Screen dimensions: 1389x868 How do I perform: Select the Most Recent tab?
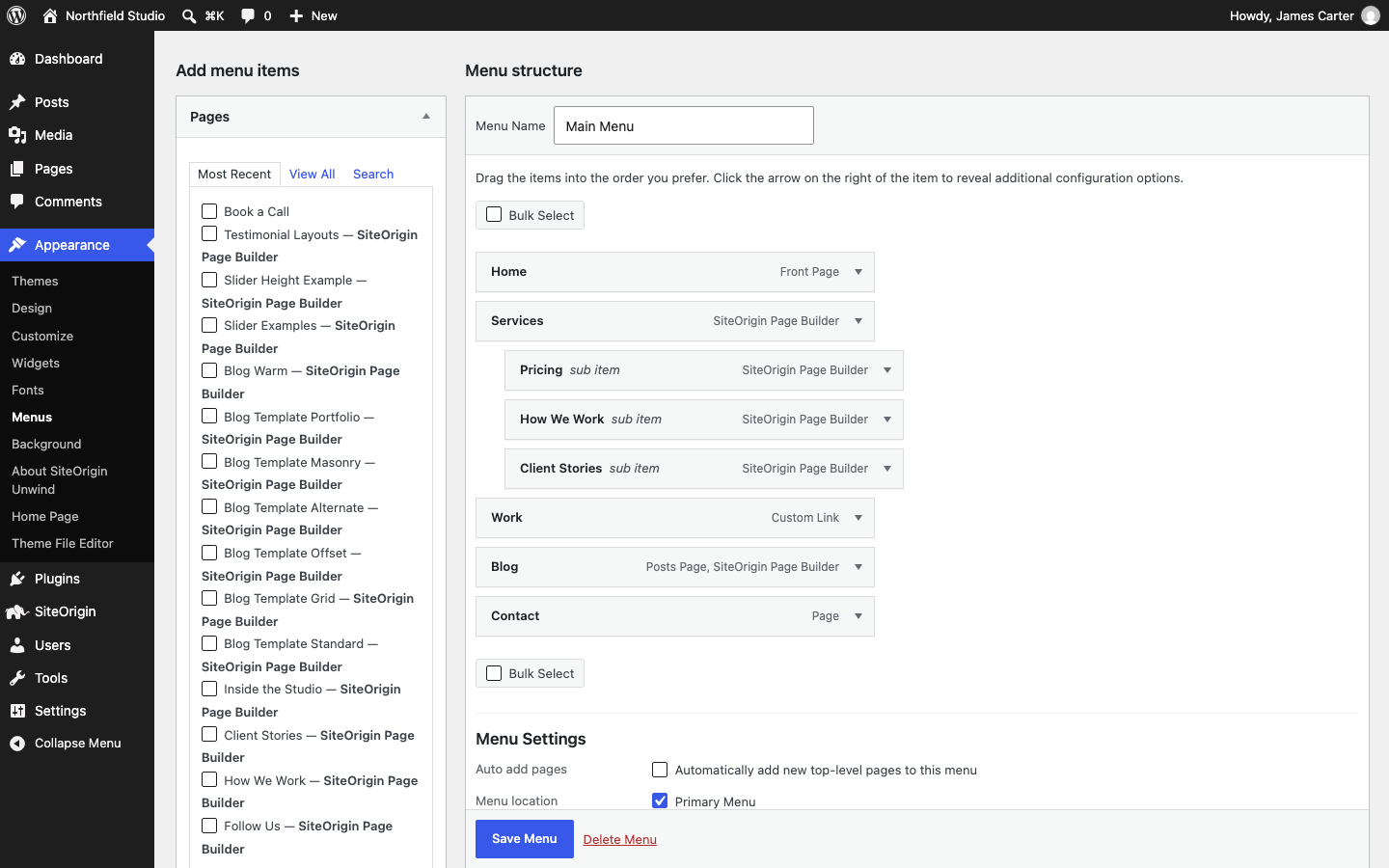(x=234, y=174)
